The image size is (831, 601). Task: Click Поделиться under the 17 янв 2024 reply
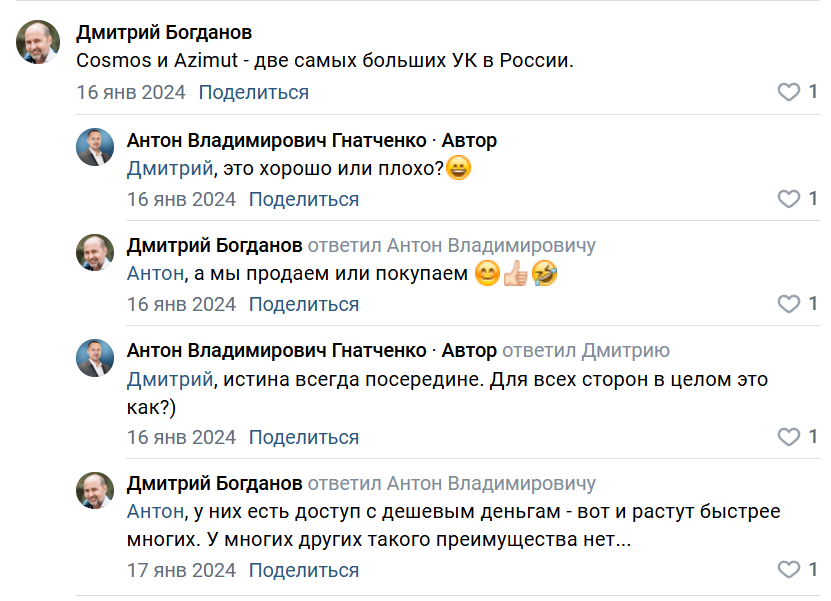coord(303,570)
